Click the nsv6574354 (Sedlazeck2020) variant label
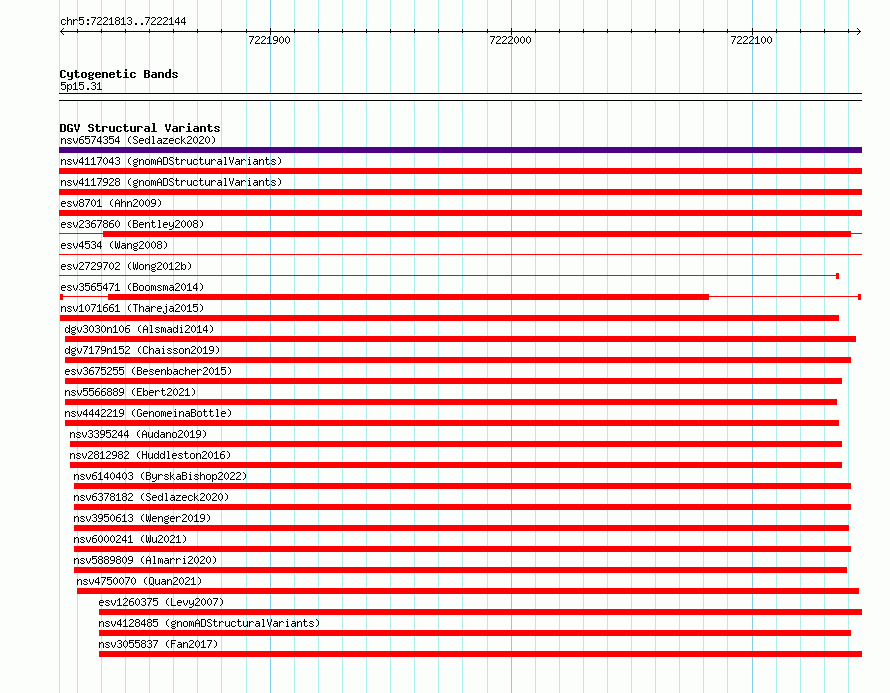The height and width of the screenshot is (693, 890). point(138,140)
